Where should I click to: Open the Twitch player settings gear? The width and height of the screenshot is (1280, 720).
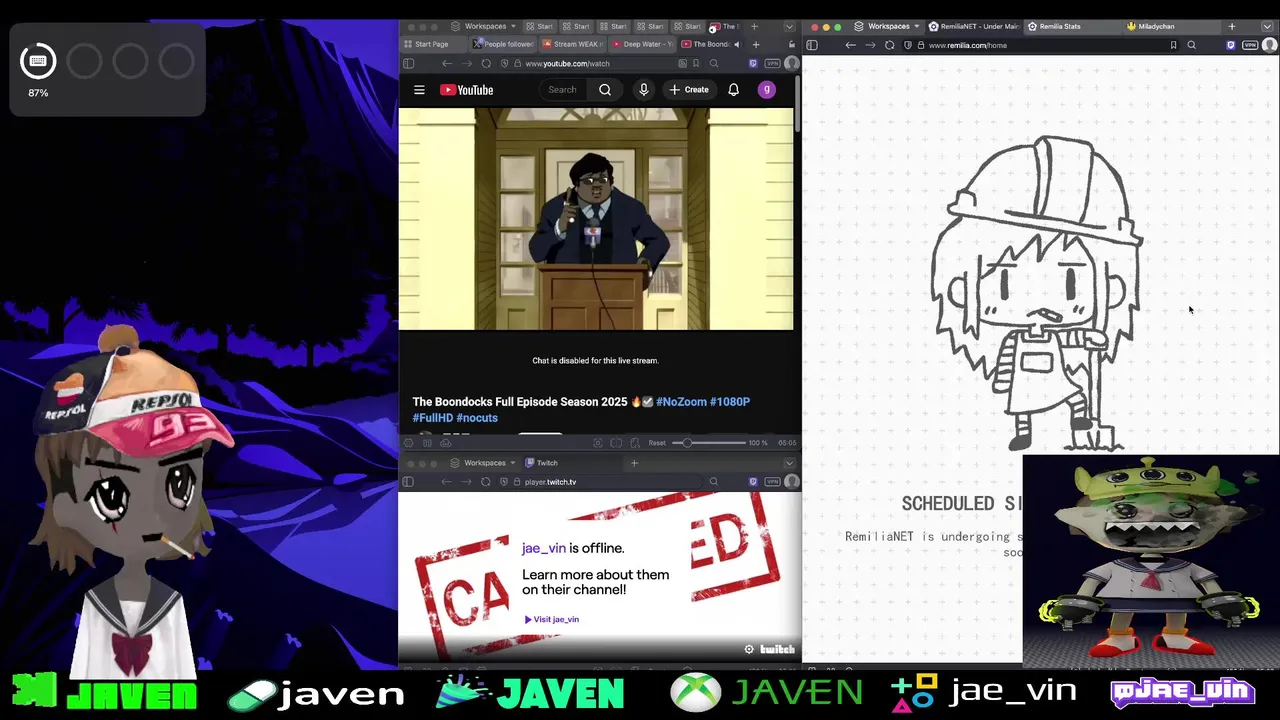[749, 649]
